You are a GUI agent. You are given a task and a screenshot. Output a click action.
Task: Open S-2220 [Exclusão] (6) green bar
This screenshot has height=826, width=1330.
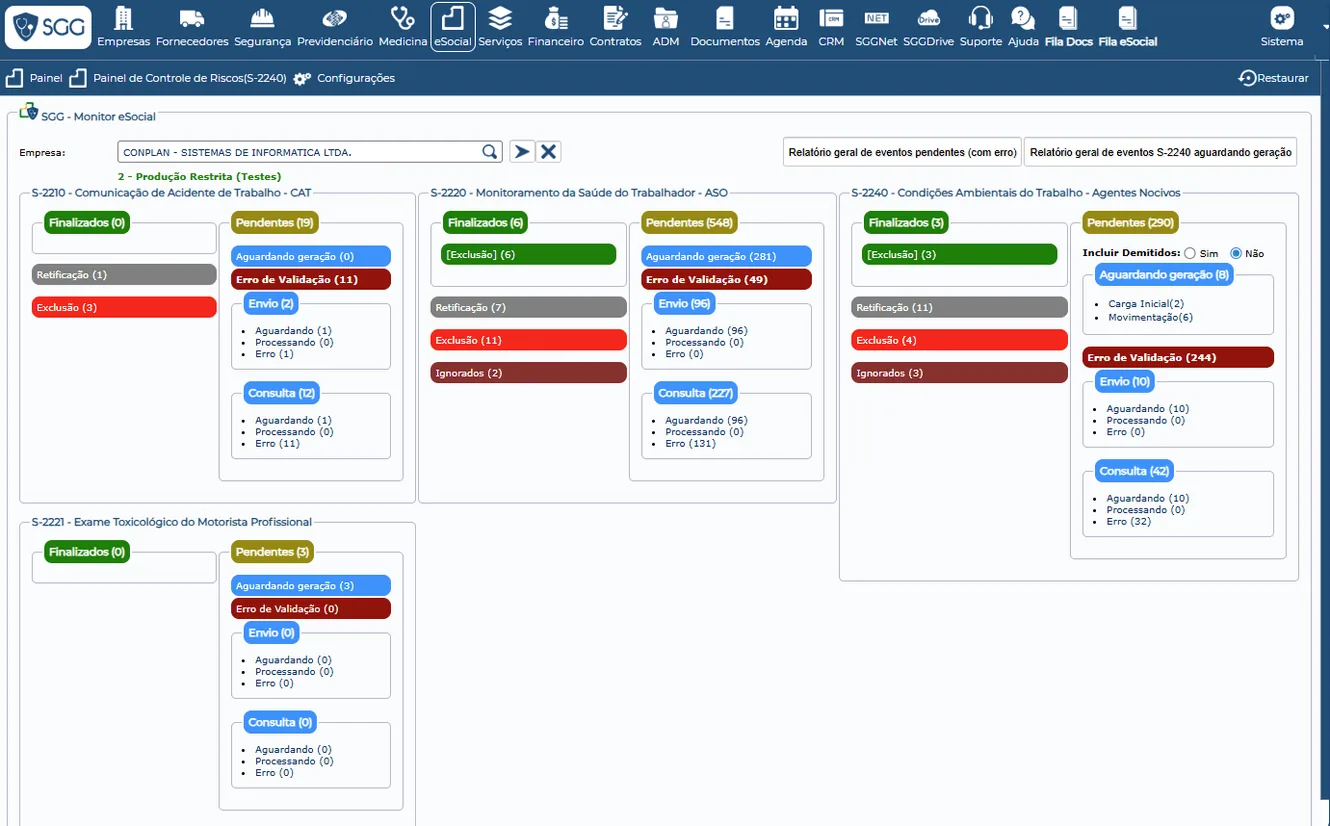pyautogui.click(x=528, y=254)
